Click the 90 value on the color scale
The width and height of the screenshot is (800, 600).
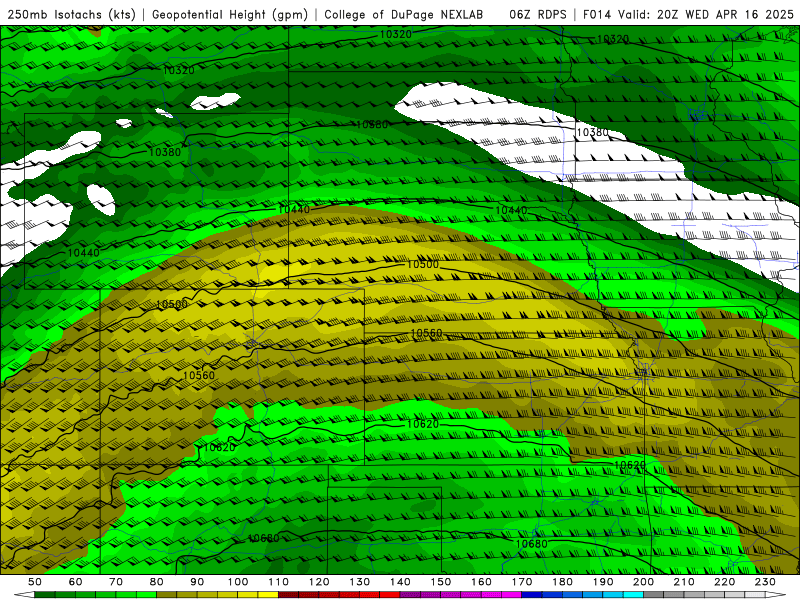197,582
